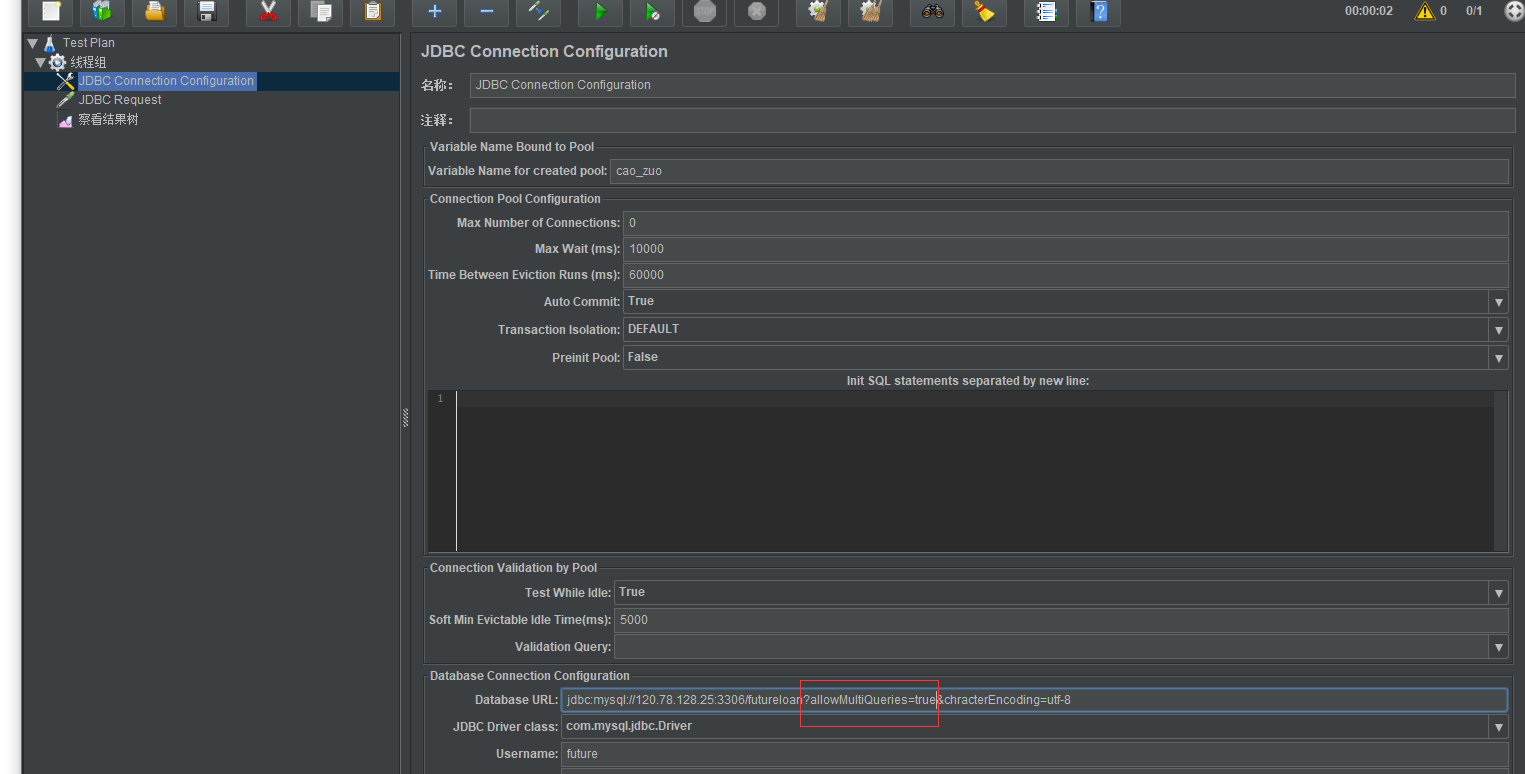
Task: Open the Templates toolbar icon
Action: pyautogui.click(x=102, y=12)
